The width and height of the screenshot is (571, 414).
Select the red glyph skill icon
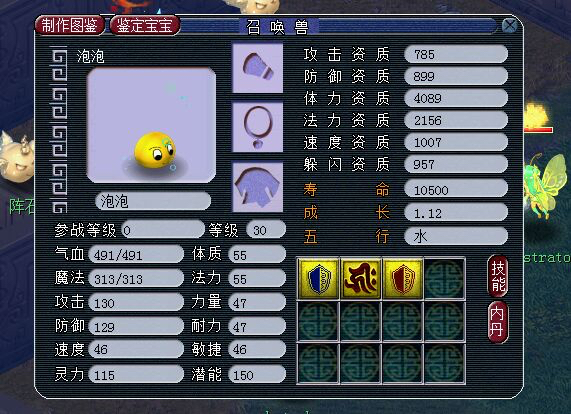pos(361,279)
